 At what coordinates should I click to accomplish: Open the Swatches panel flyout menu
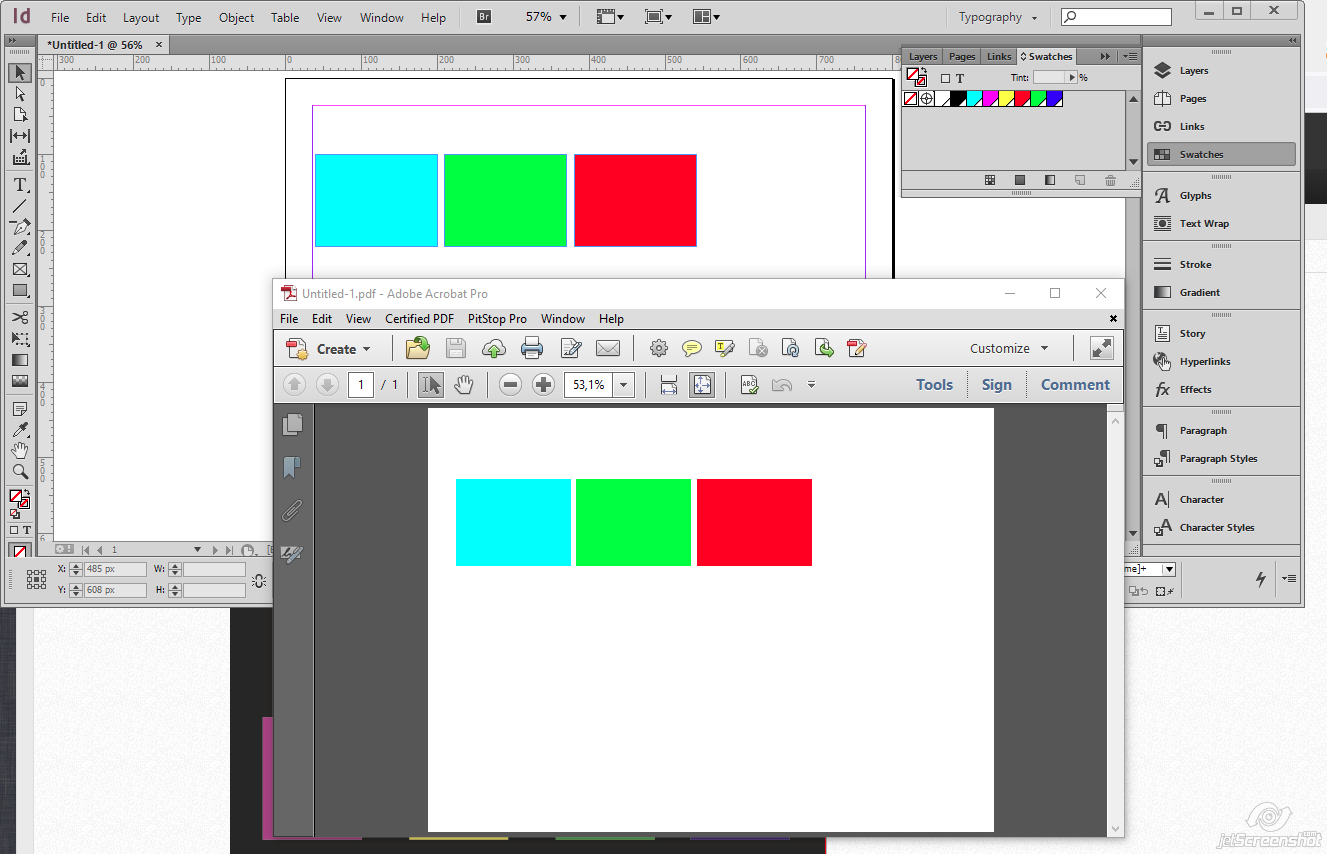1129,56
